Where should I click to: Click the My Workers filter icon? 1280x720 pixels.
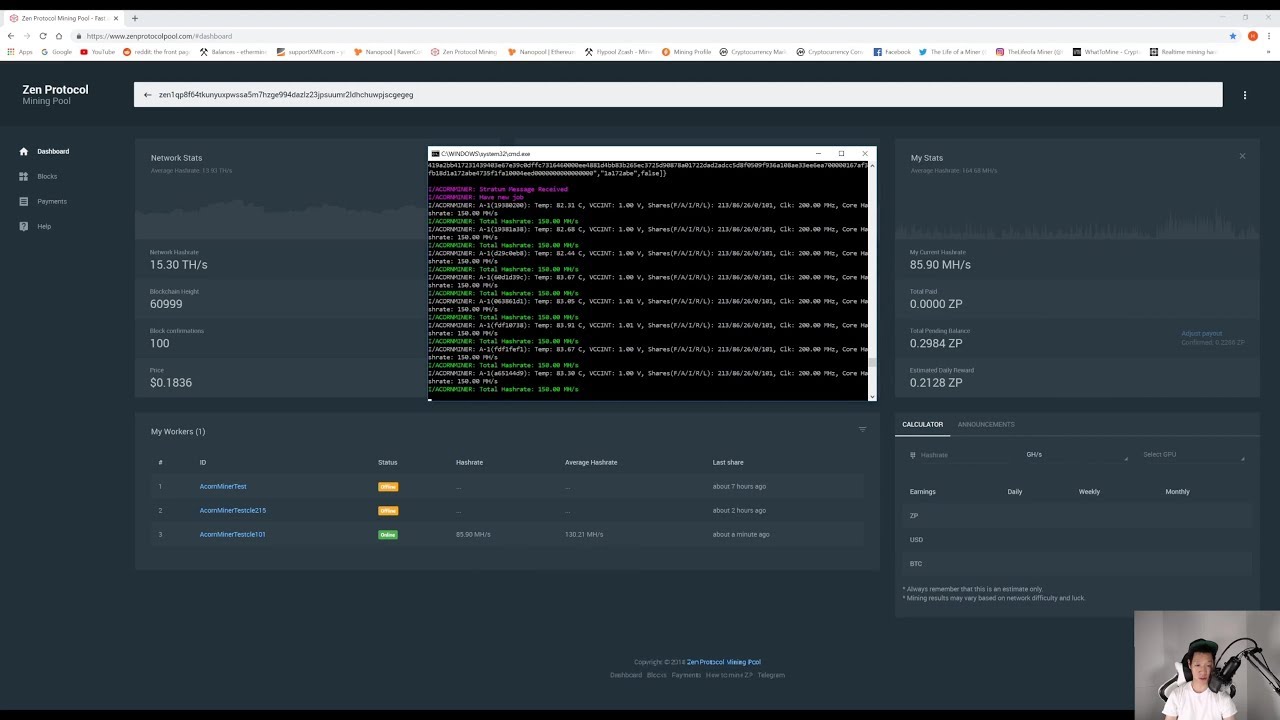(862, 430)
